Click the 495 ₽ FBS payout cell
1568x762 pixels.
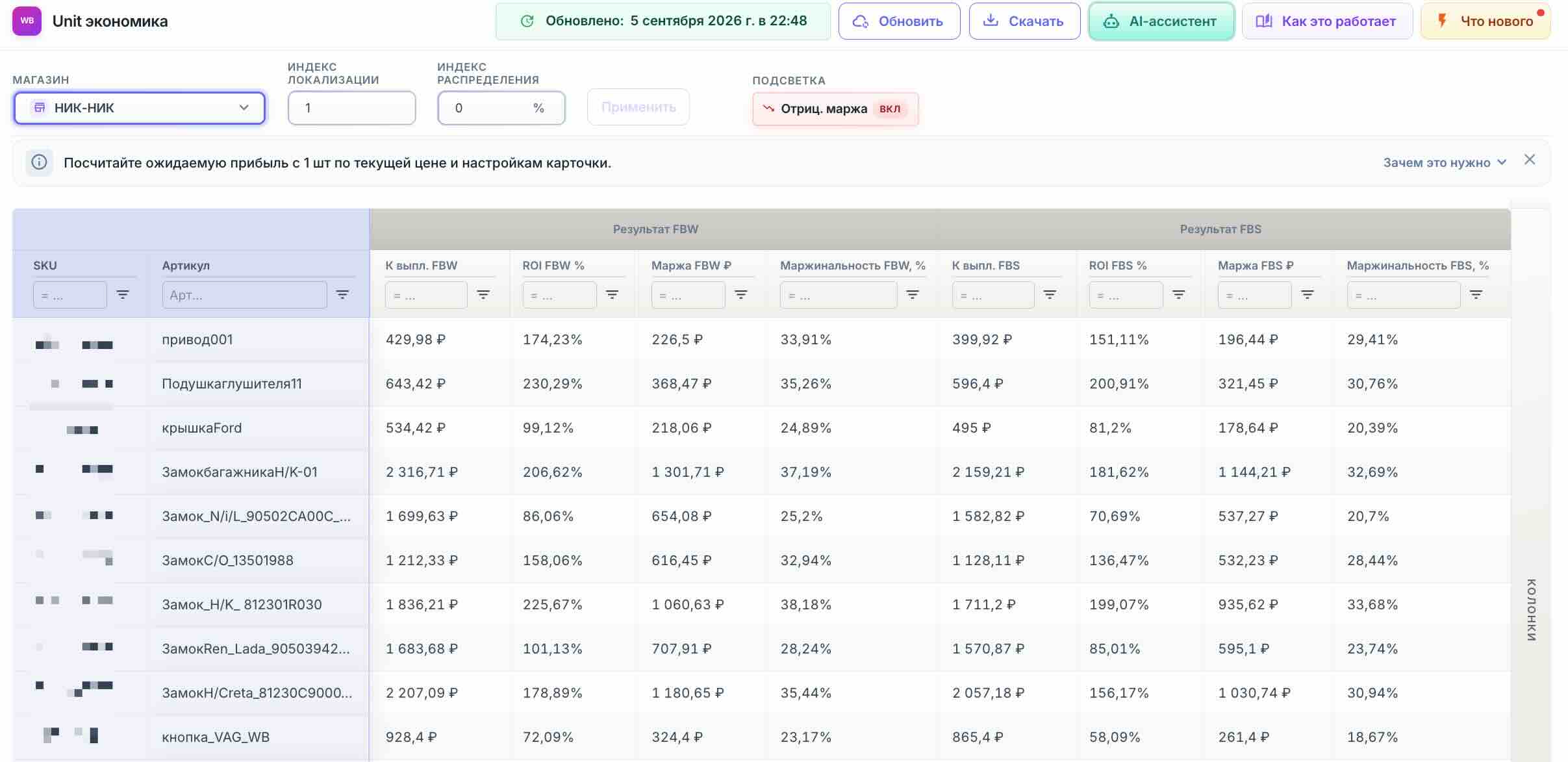(x=971, y=427)
